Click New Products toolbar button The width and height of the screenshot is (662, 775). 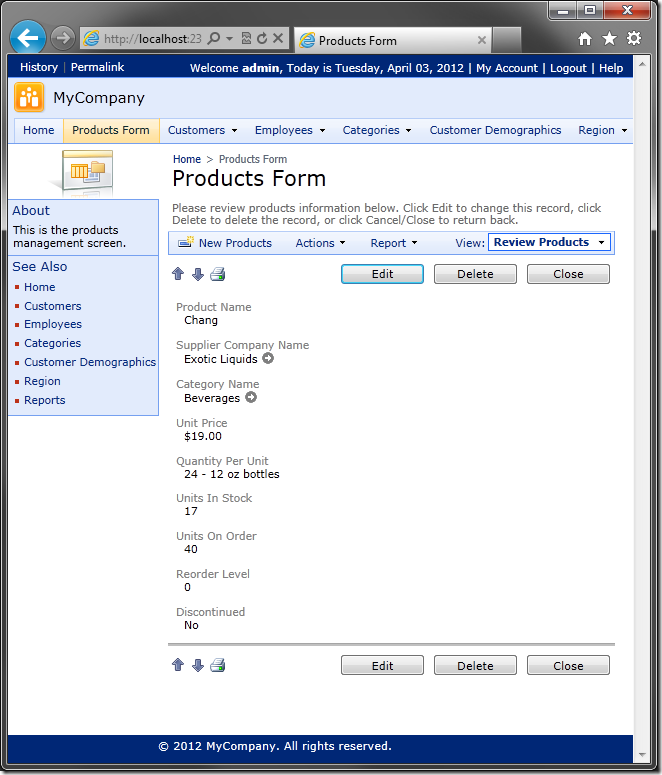click(225, 243)
